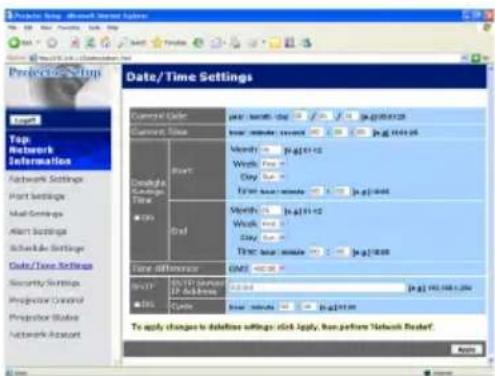This screenshot has width=495, height=376.
Task: Toggle the Daylight Savings Time ON checkbox
Action: click(x=137, y=218)
